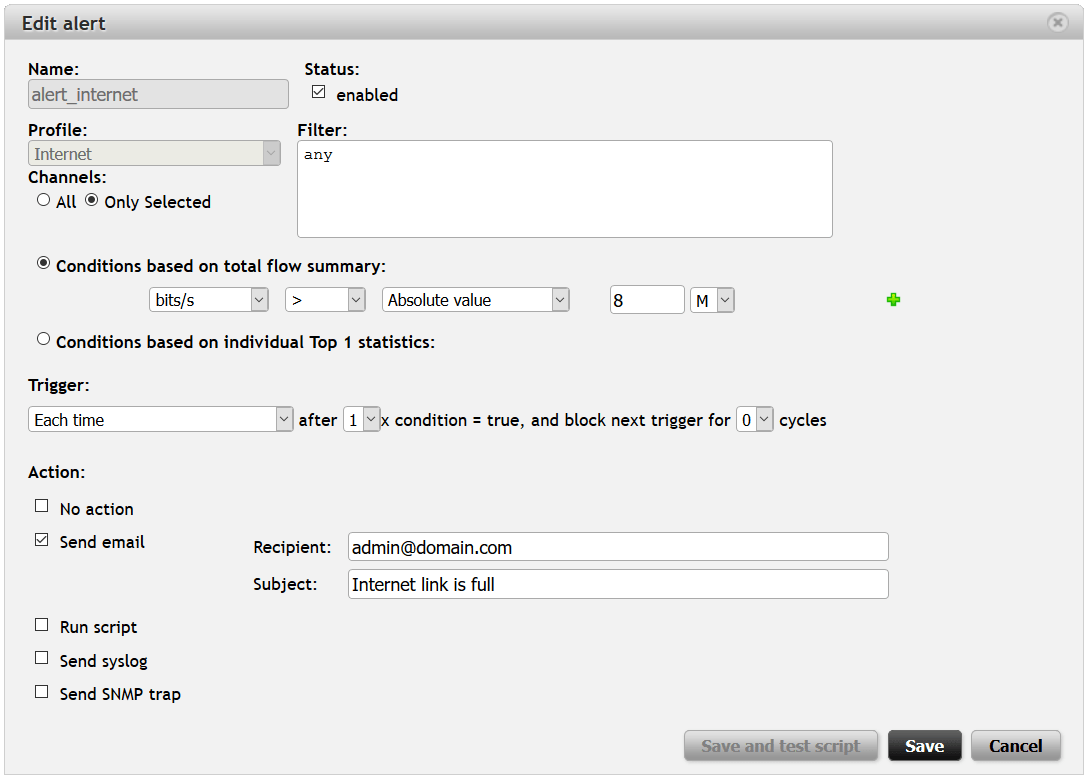The image size is (1090, 780).
Task: Expand the Absolute value dropdown
Action: (475, 299)
